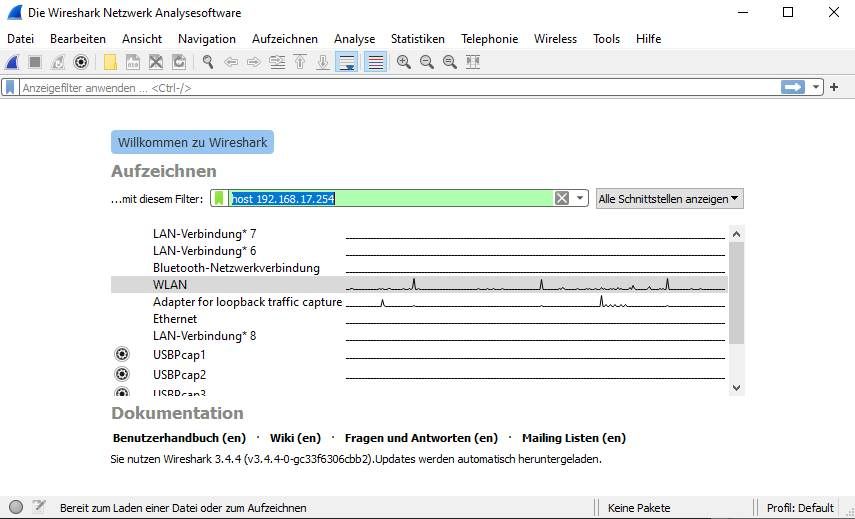Click the close capture file icon

(156, 62)
